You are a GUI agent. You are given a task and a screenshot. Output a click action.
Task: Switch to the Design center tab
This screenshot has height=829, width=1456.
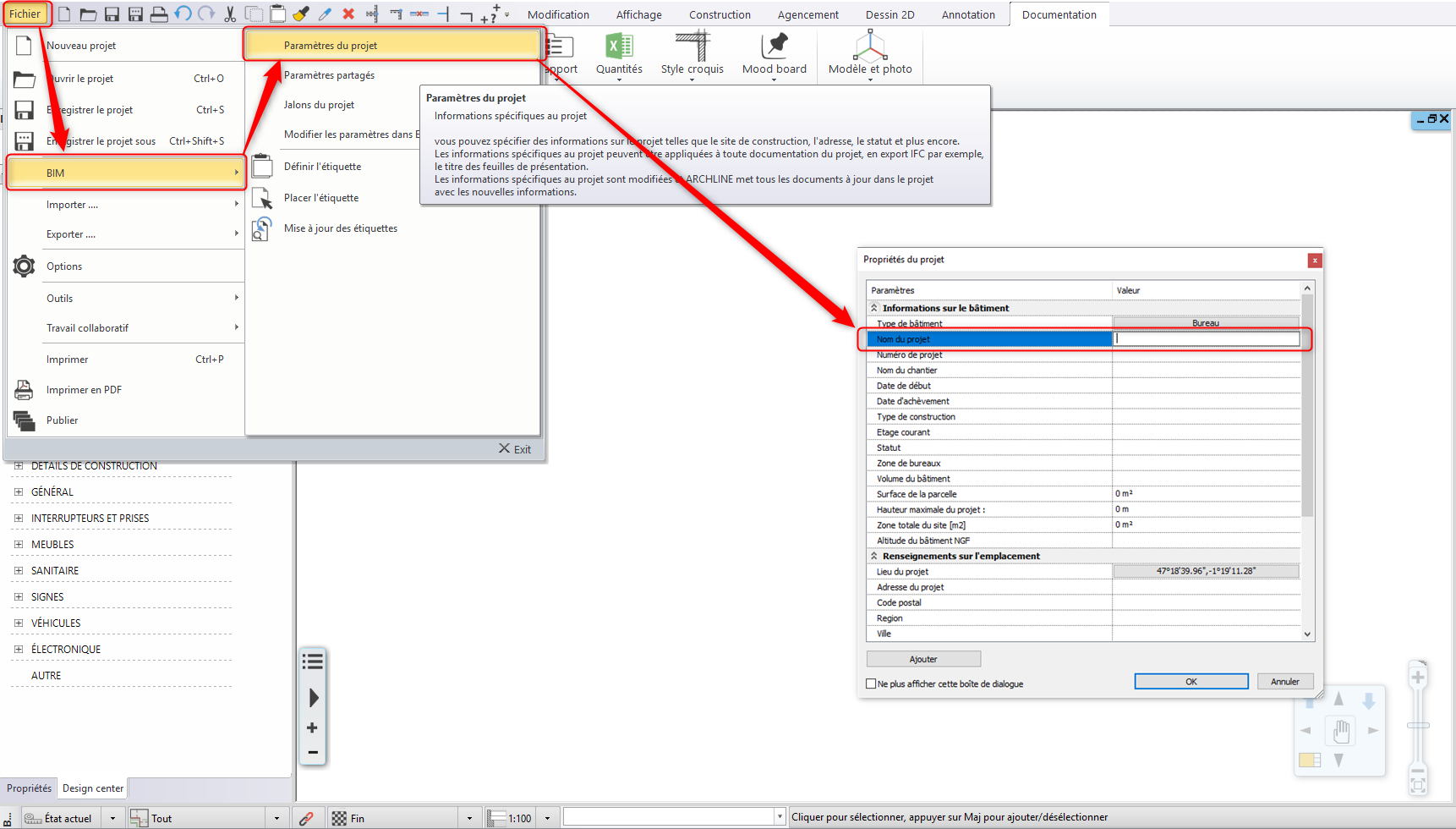click(x=93, y=788)
